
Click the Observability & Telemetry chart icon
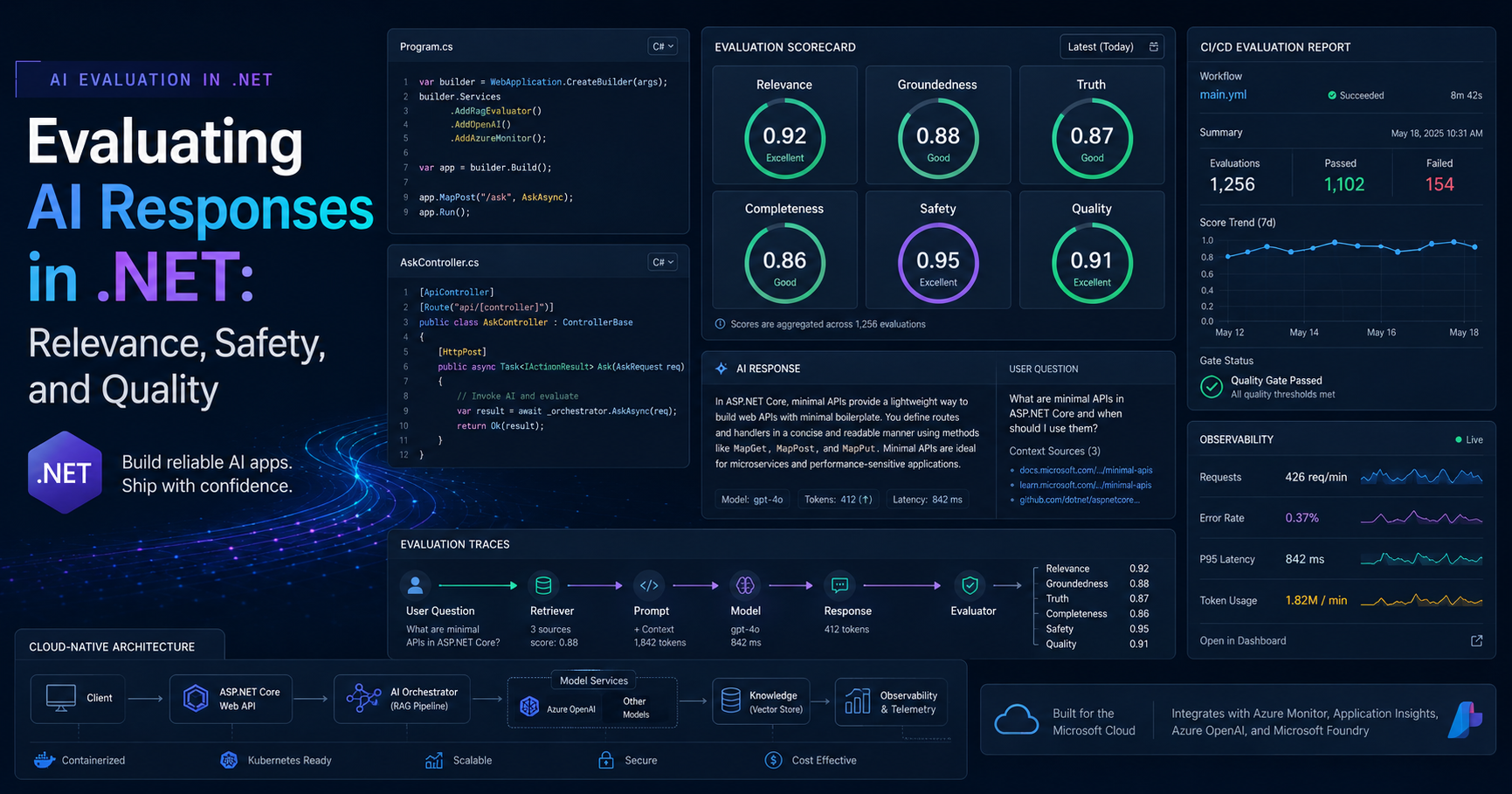coord(858,701)
